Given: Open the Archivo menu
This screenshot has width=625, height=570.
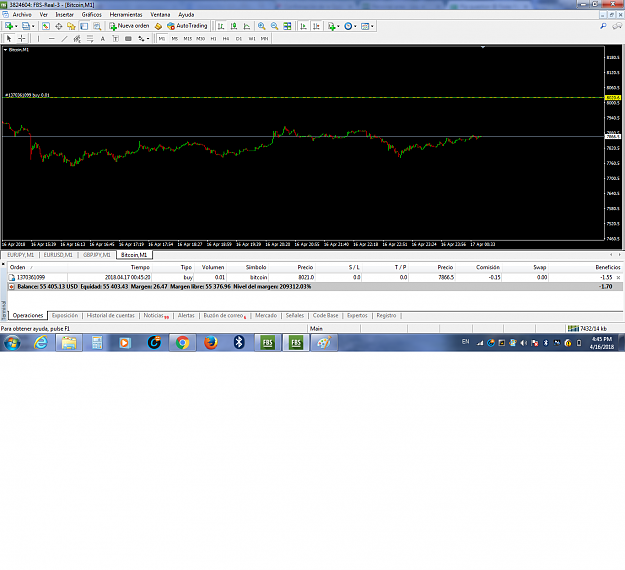Looking at the screenshot, I should 22,15.
